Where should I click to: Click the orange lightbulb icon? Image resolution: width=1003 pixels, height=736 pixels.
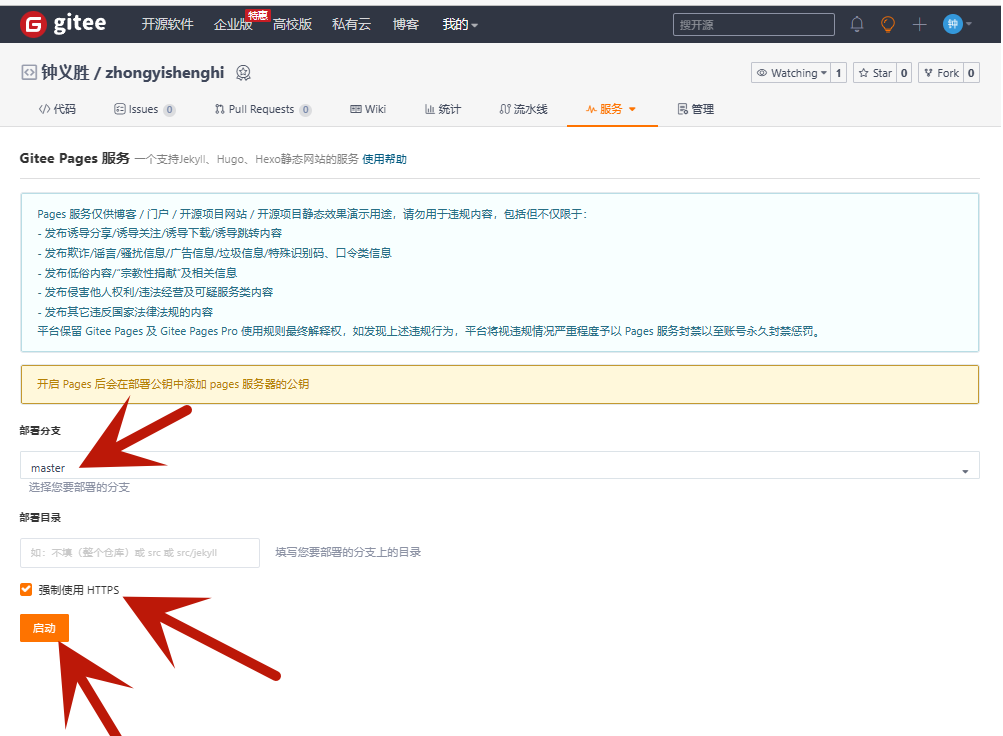point(888,24)
